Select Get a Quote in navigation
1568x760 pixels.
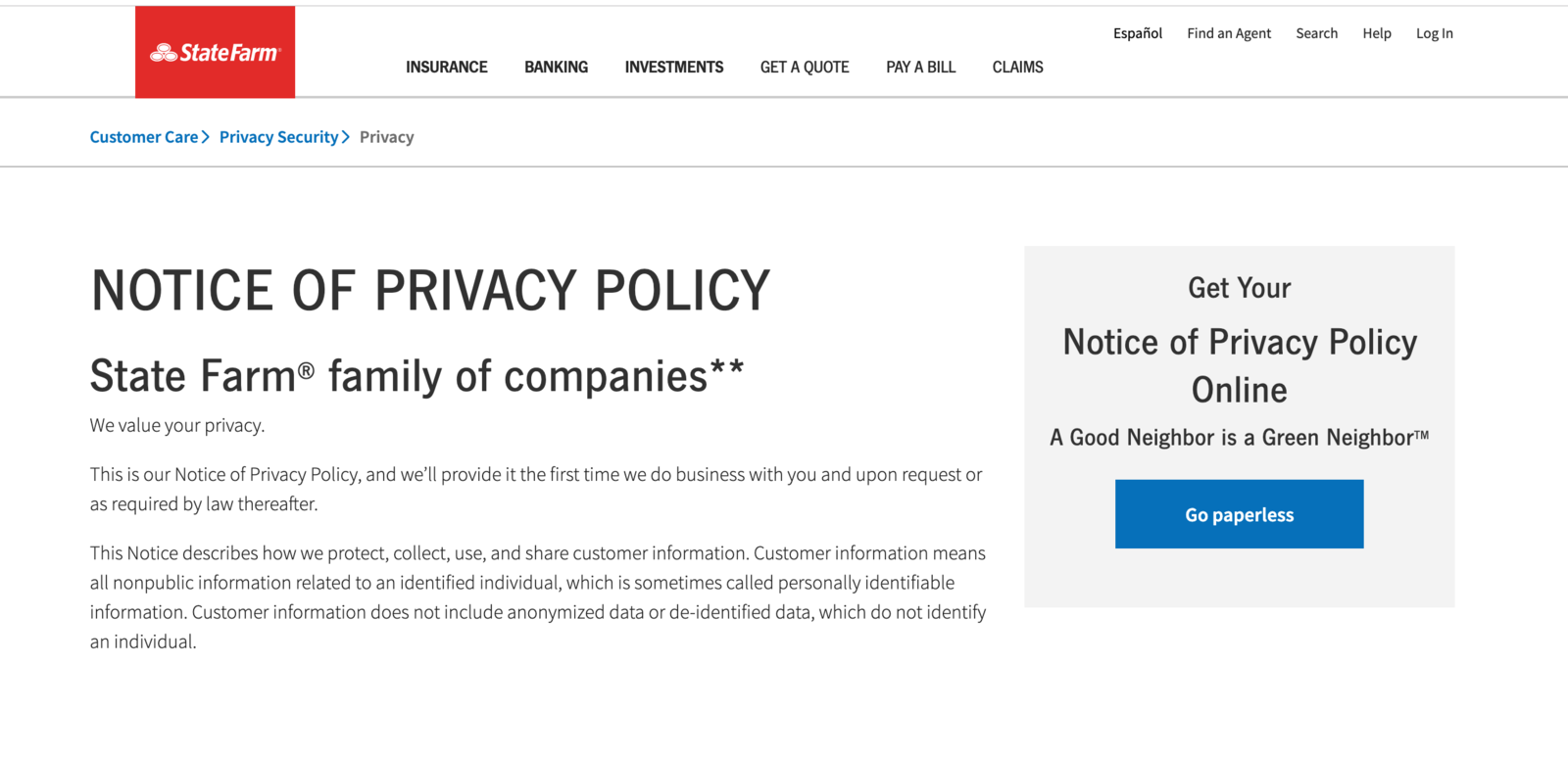pos(805,67)
